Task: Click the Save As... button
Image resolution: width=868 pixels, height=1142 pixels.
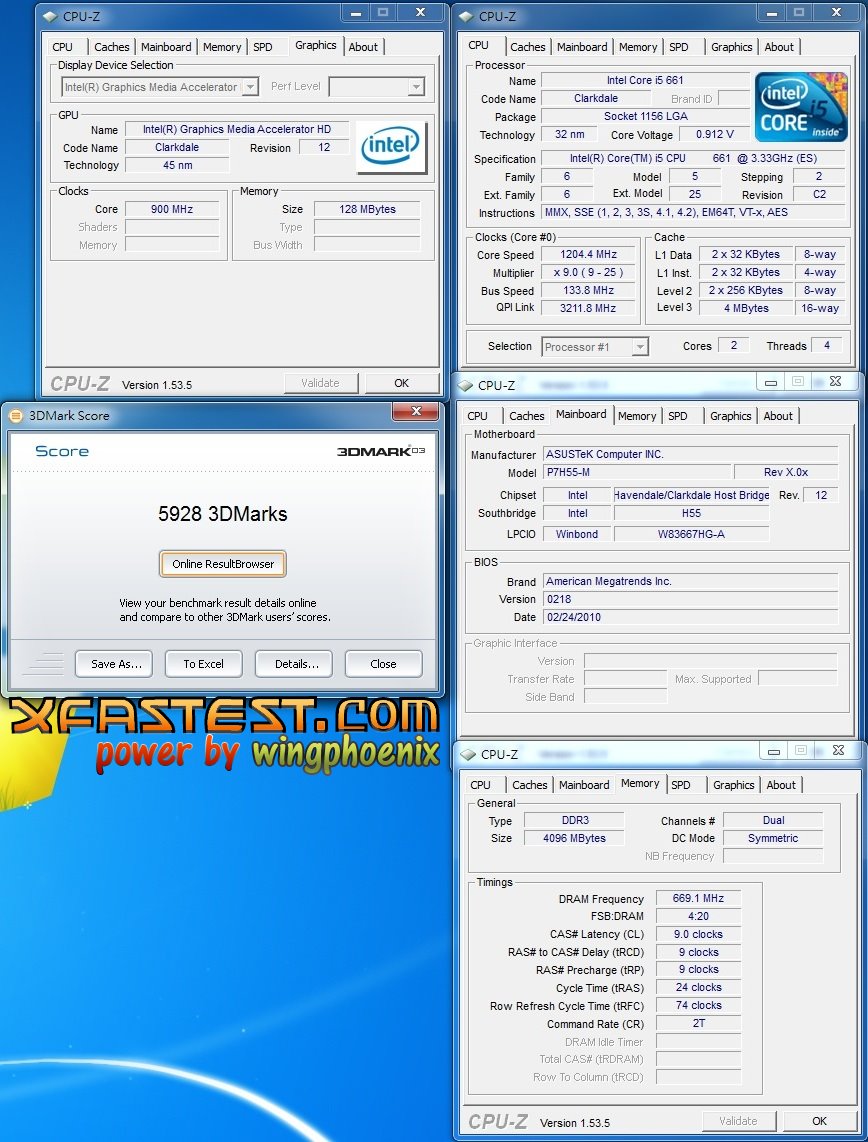Action: coord(114,664)
